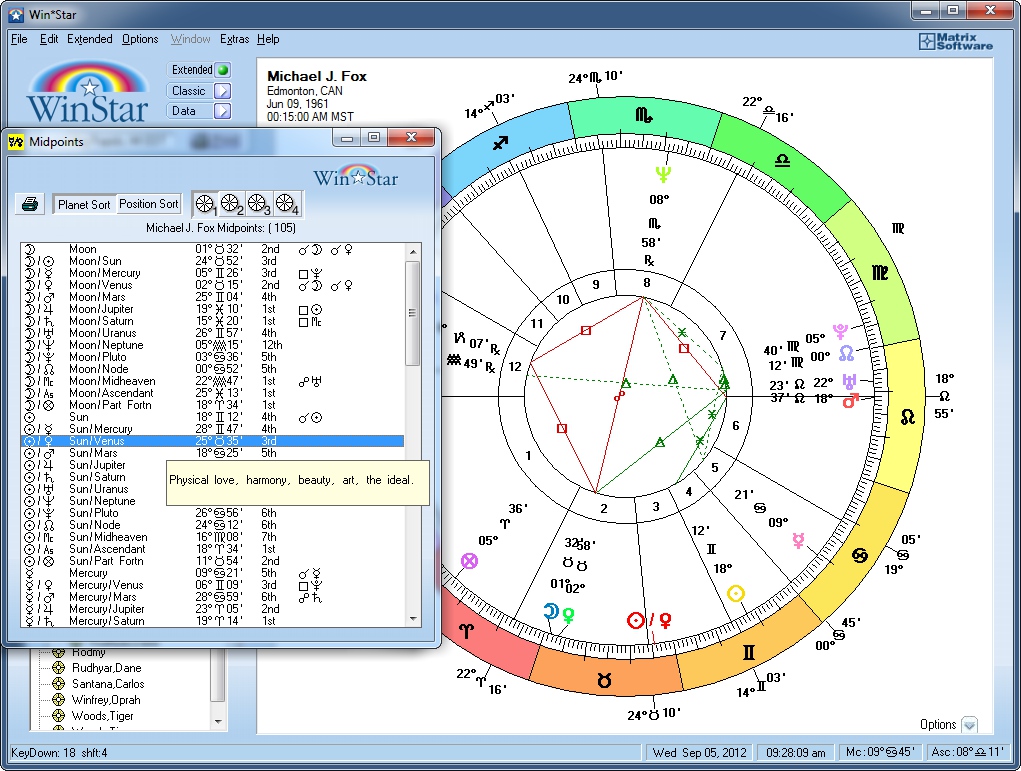Click the Options text below the chart
The height and width of the screenshot is (771, 1021).
(x=938, y=724)
